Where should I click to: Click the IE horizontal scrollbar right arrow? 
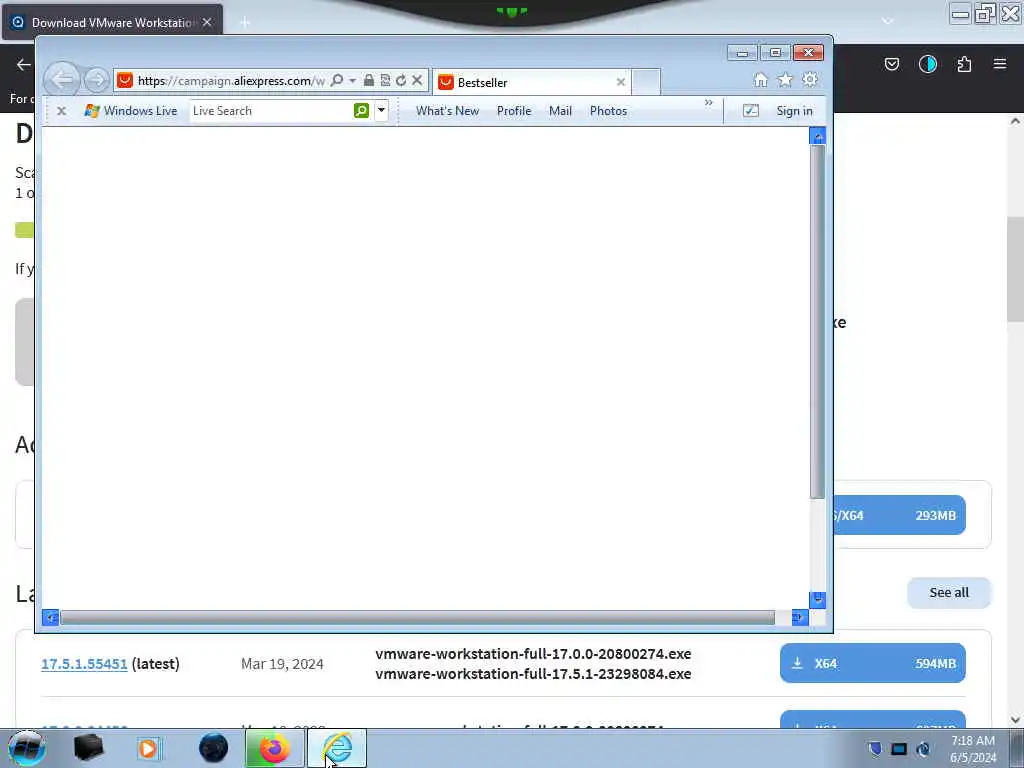[x=799, y=617]
